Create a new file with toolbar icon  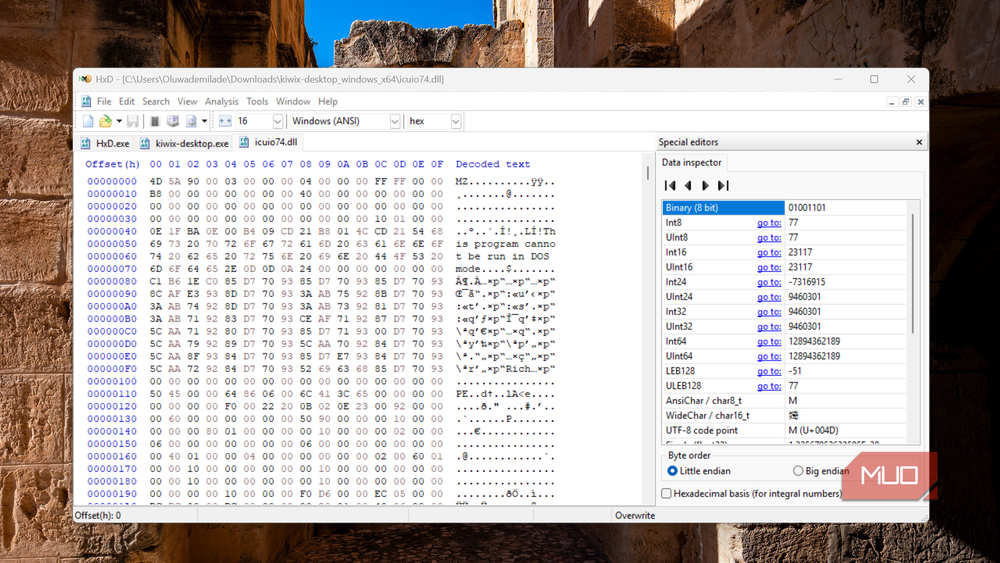88,121
